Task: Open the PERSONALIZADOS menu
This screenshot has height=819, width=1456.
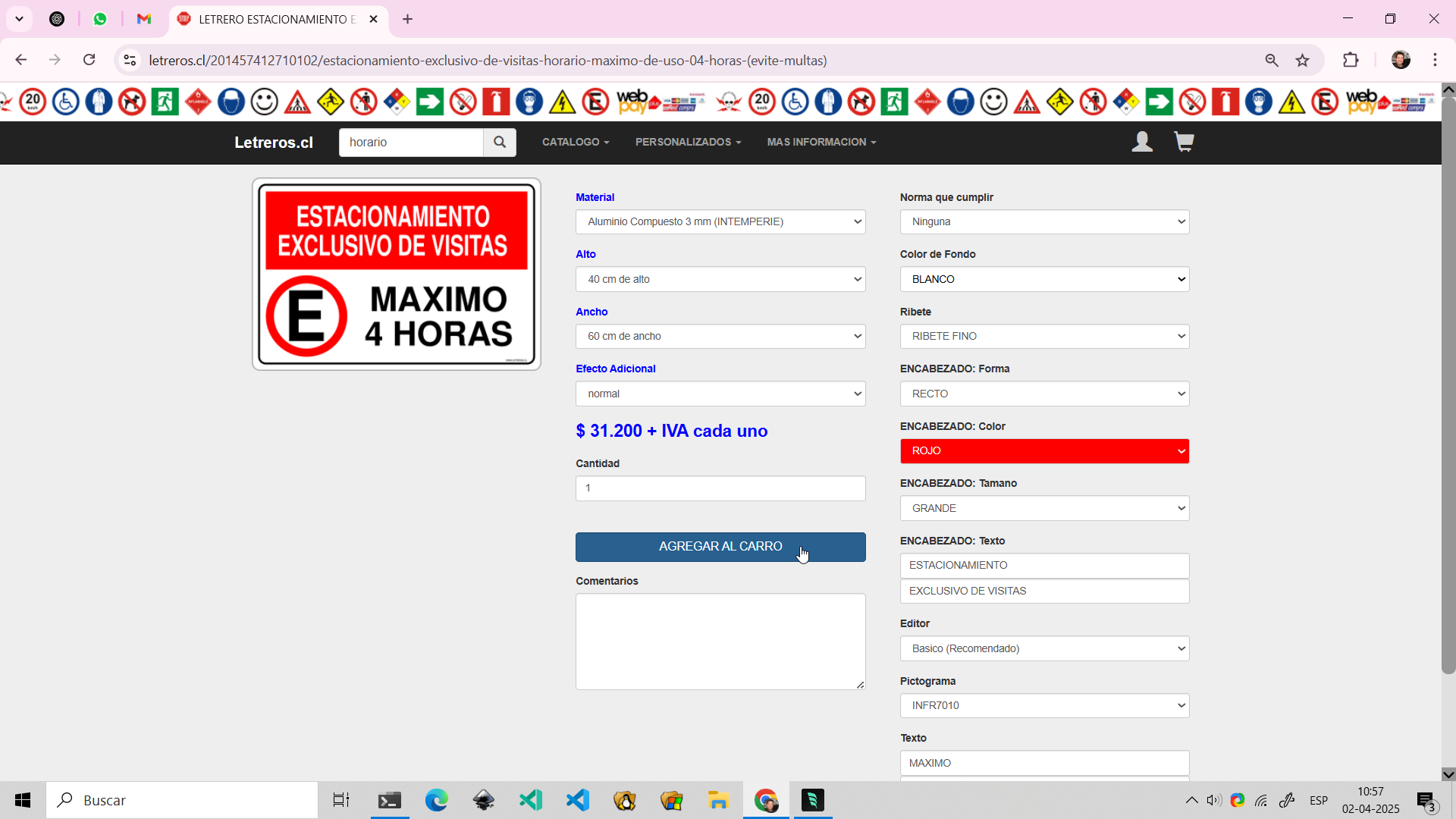Action: (x=689, y=142)
